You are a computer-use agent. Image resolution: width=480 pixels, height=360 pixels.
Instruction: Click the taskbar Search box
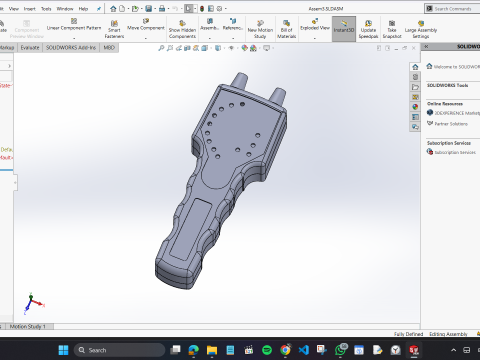(x=119, y=350)
